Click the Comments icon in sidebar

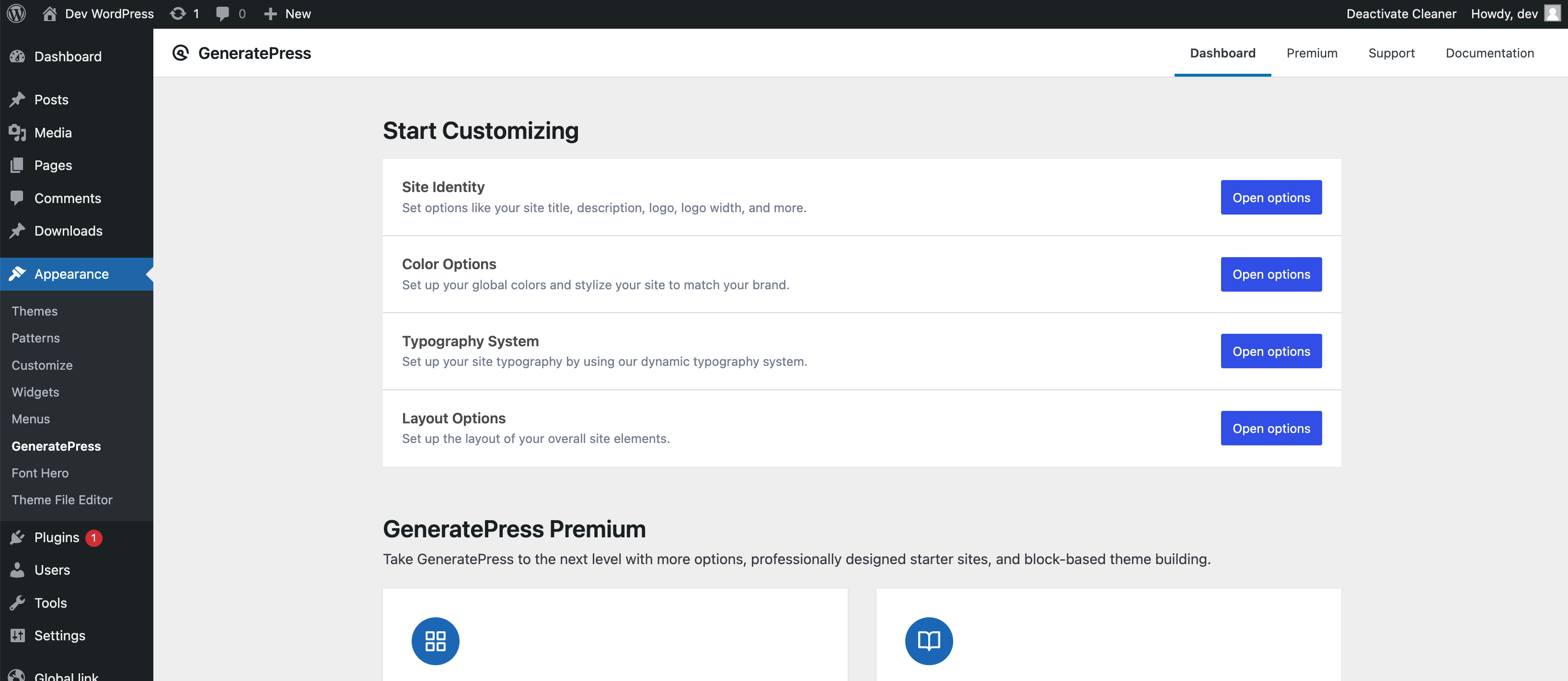[18, 198]
